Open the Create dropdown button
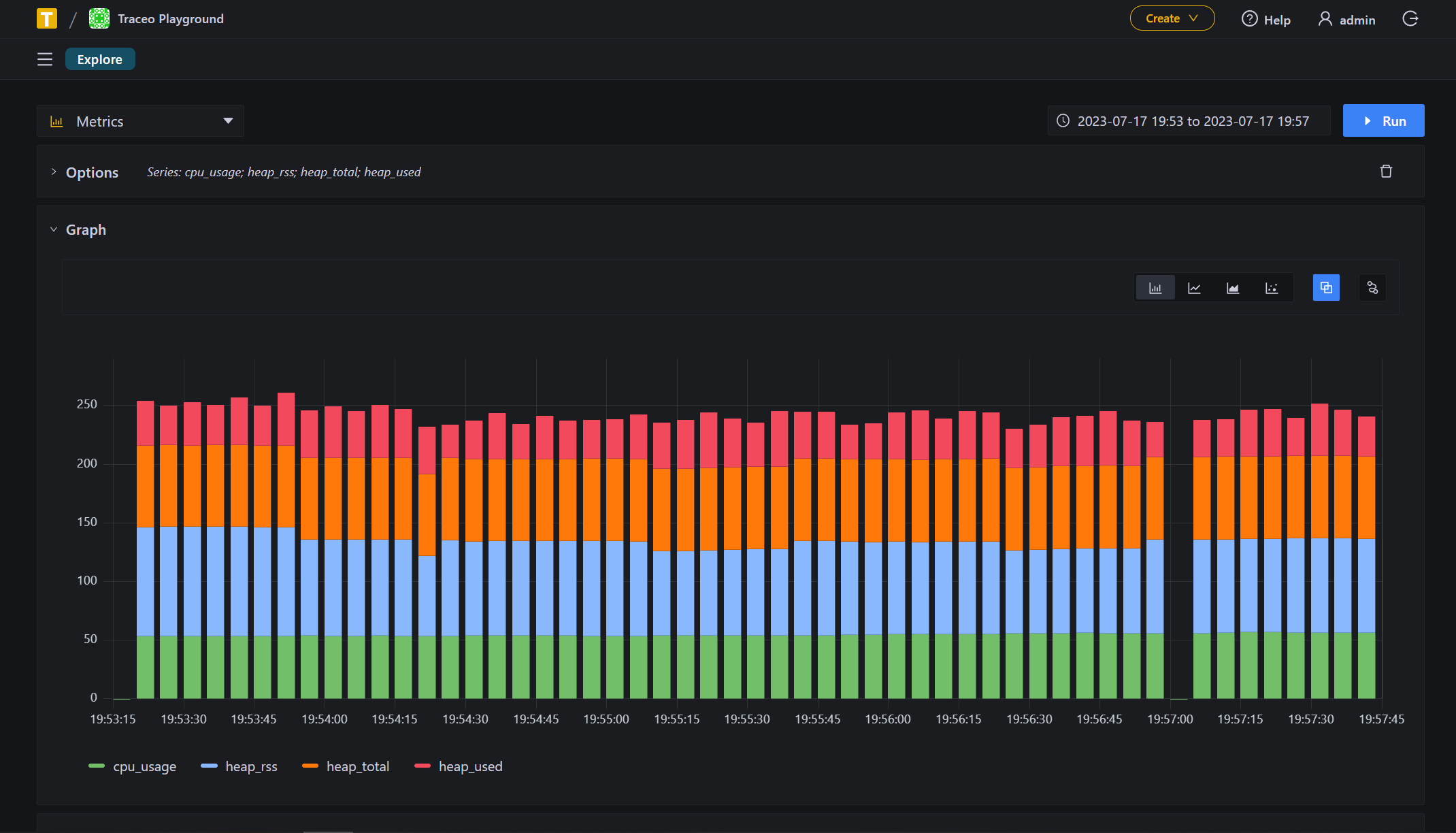This screenshot has height=833, width=1456. 1172,18
